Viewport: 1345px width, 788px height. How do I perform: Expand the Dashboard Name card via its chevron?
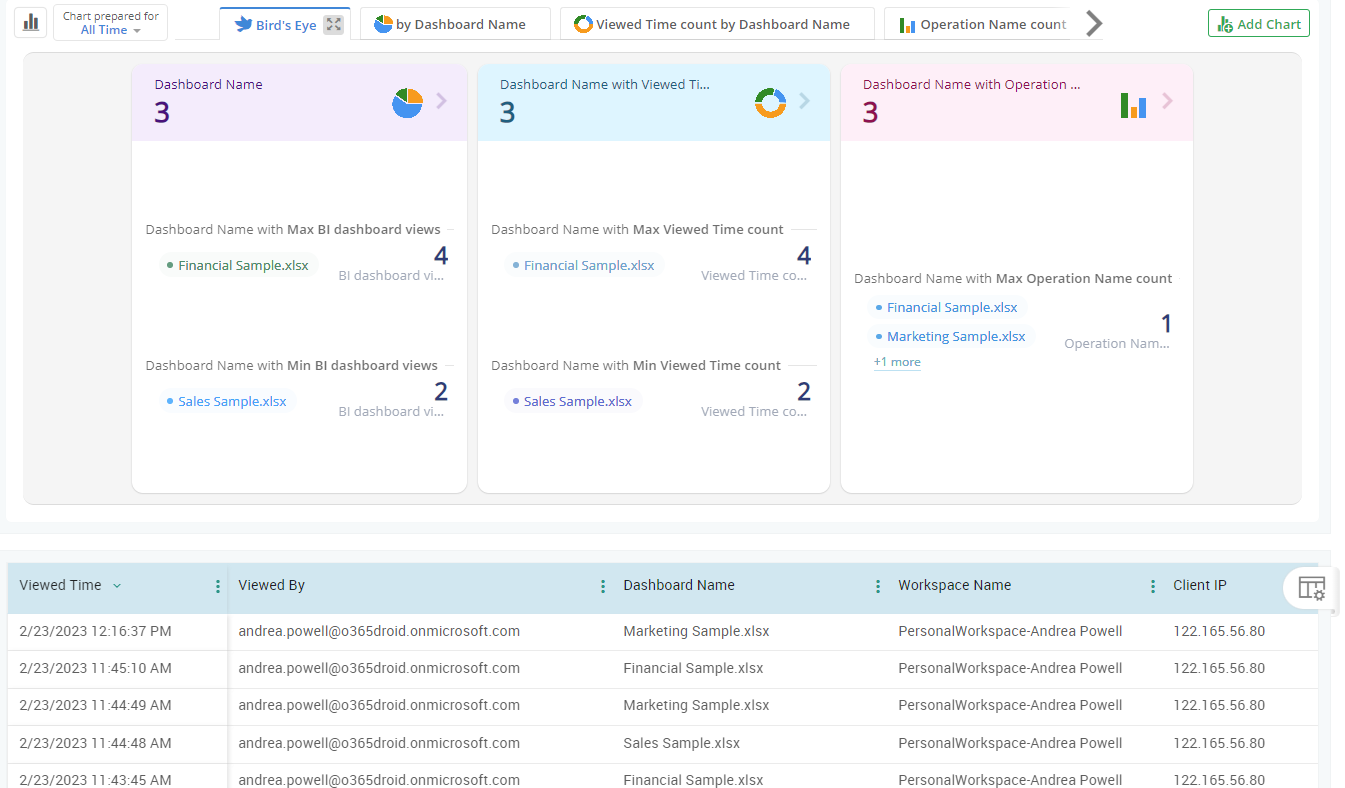click(441, 102)
